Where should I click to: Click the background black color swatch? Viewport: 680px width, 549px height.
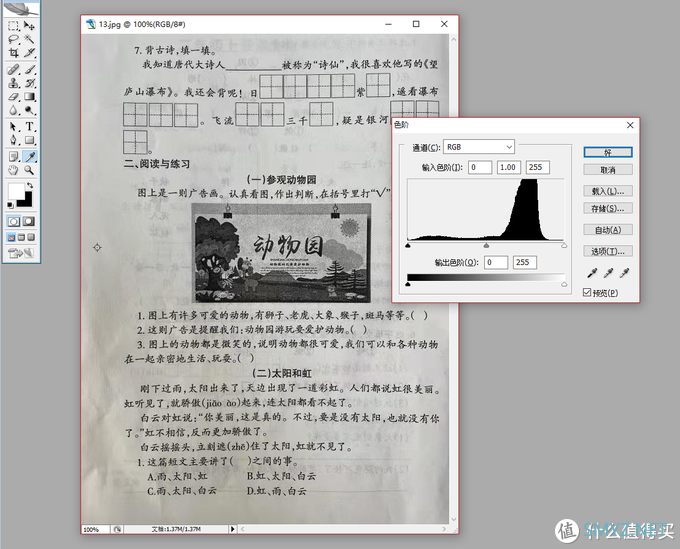(x=28, y=201)
